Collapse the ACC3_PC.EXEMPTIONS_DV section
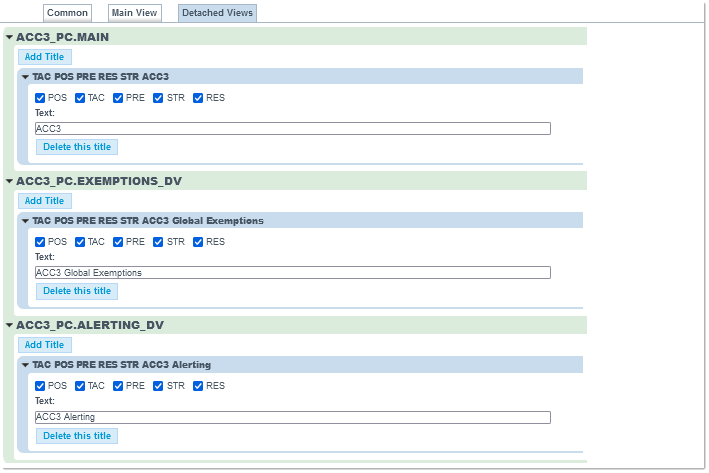This screenshot has height=473, width=709. point(10,181)
